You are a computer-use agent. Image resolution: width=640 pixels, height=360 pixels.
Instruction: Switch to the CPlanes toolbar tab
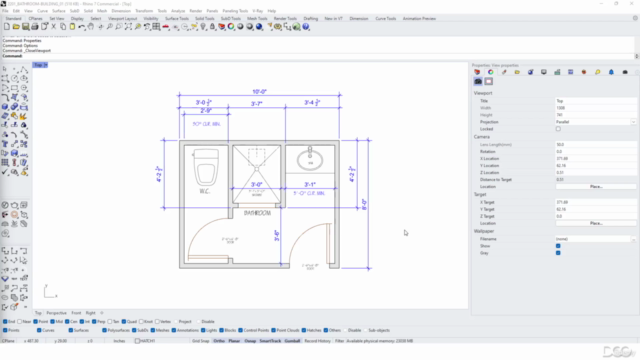coord(36,19)
